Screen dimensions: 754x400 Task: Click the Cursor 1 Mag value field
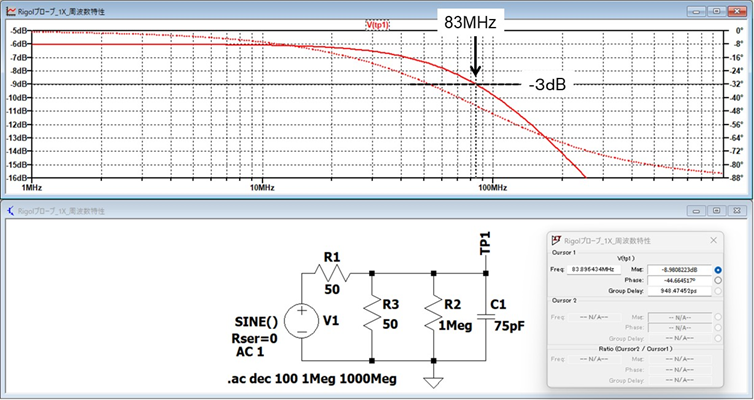tap(679, 270)
